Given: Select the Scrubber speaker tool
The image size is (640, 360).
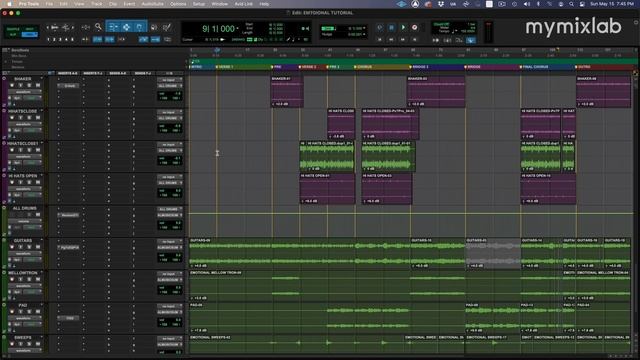Looking at the screenshot, I should (154, 27).
